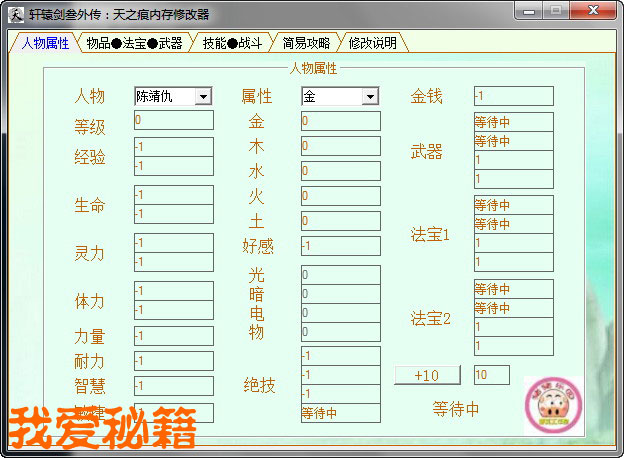Click the 力量 strength input field
The image size is (624, 458).
(x=173, y=336)
